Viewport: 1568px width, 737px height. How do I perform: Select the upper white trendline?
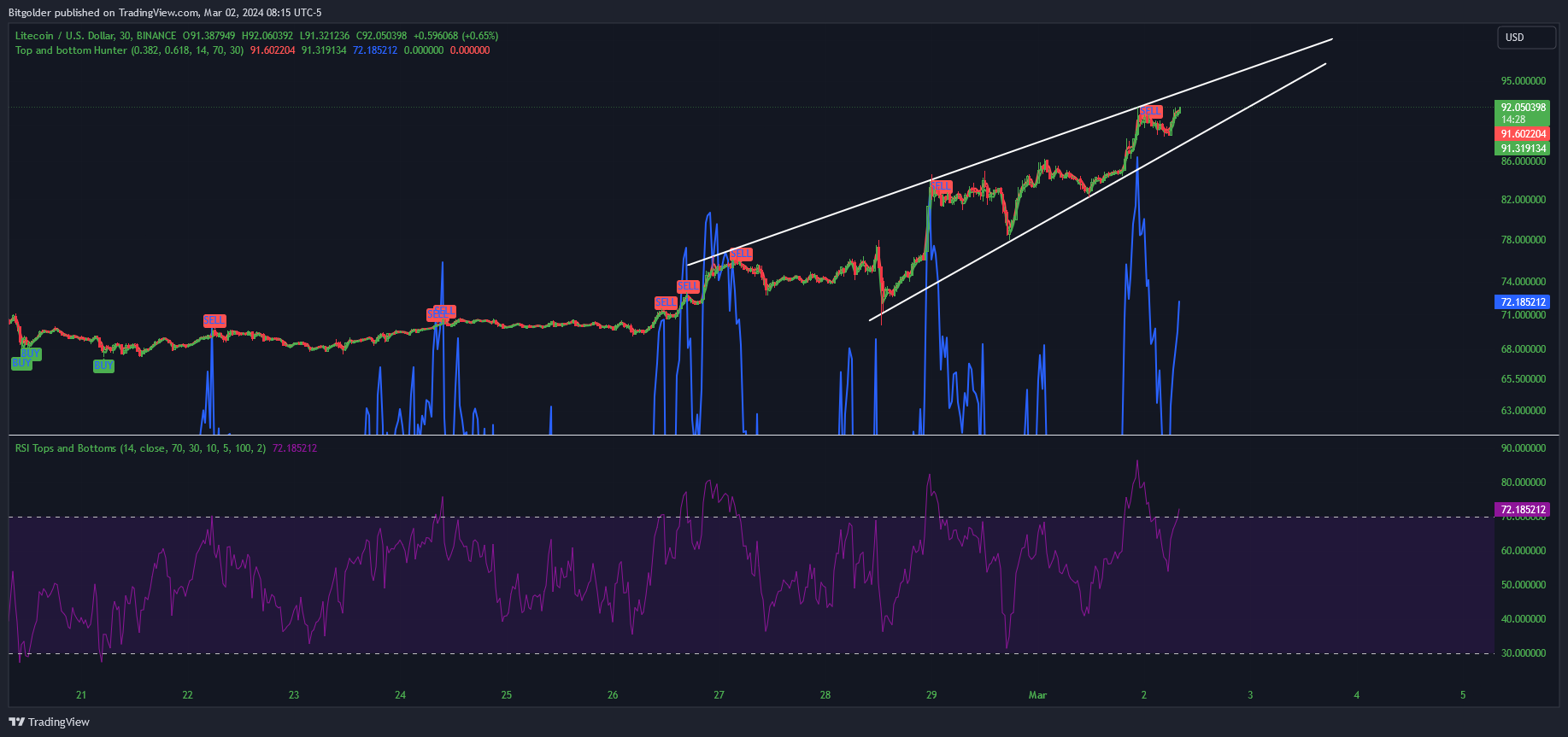tap(1010, 152)
